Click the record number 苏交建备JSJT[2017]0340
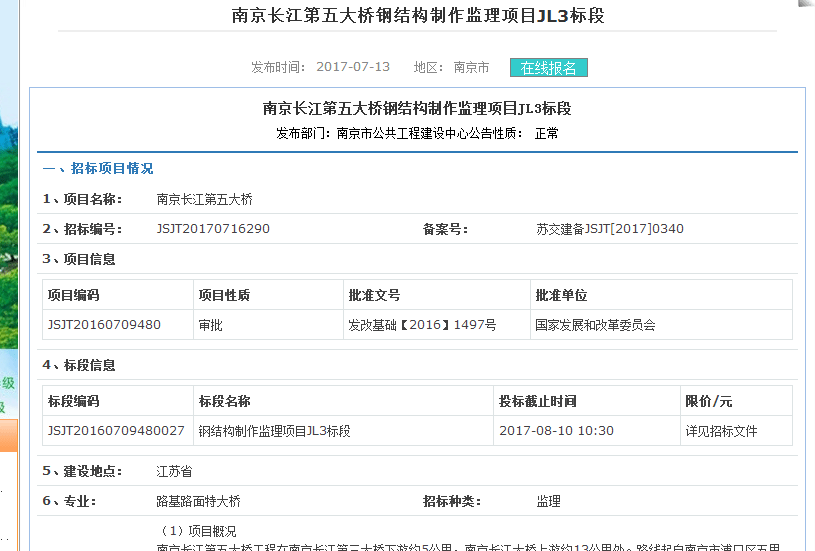The height and width of the screenshot is (551, 815). click(x=610, y=229)
